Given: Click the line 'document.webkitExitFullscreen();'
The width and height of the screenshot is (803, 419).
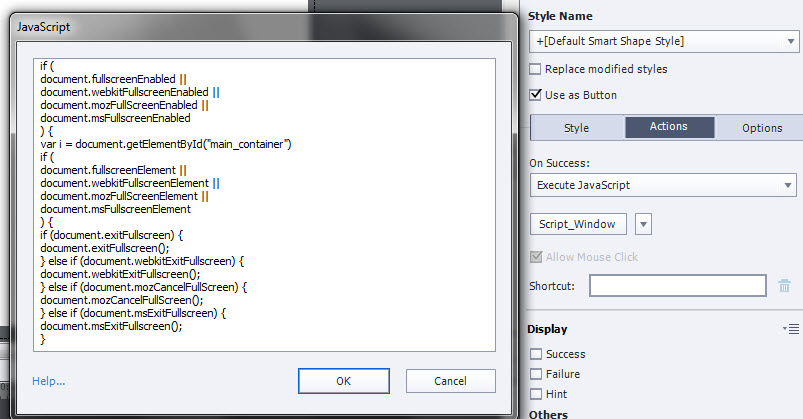Looking at the screenshot, I should click(x=120, y=274).
